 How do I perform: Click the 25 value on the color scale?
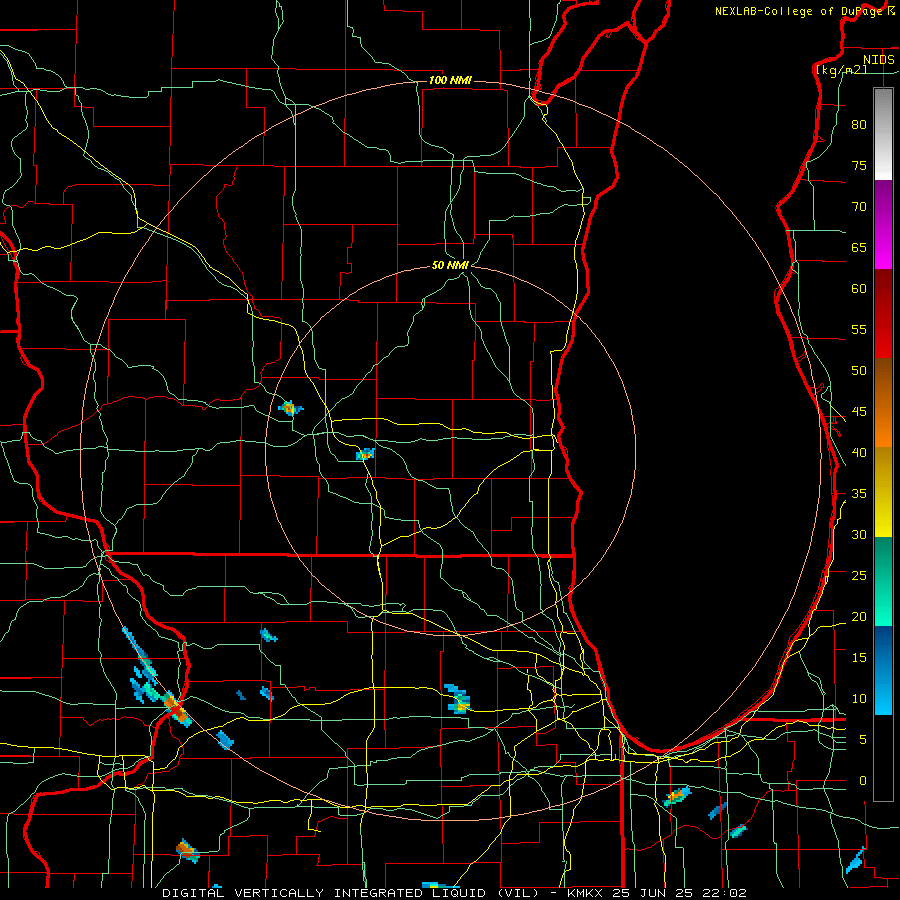(859, 576)
